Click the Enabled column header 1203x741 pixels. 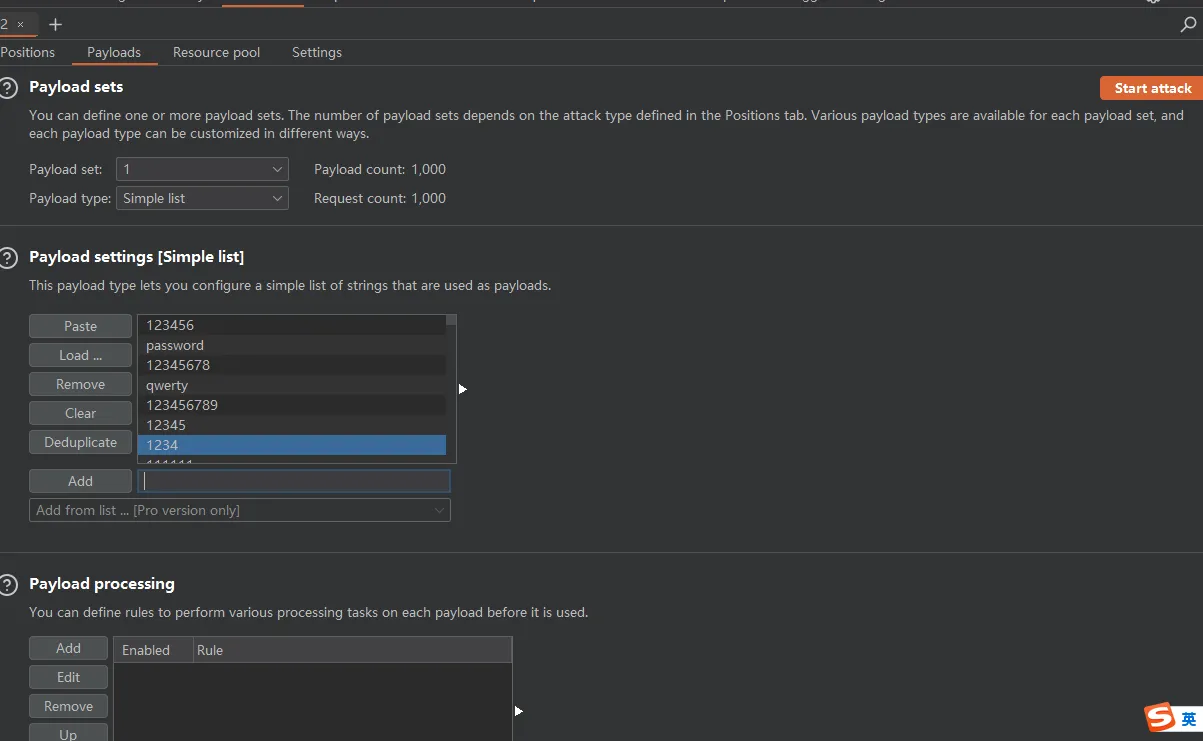click(153, 650)
